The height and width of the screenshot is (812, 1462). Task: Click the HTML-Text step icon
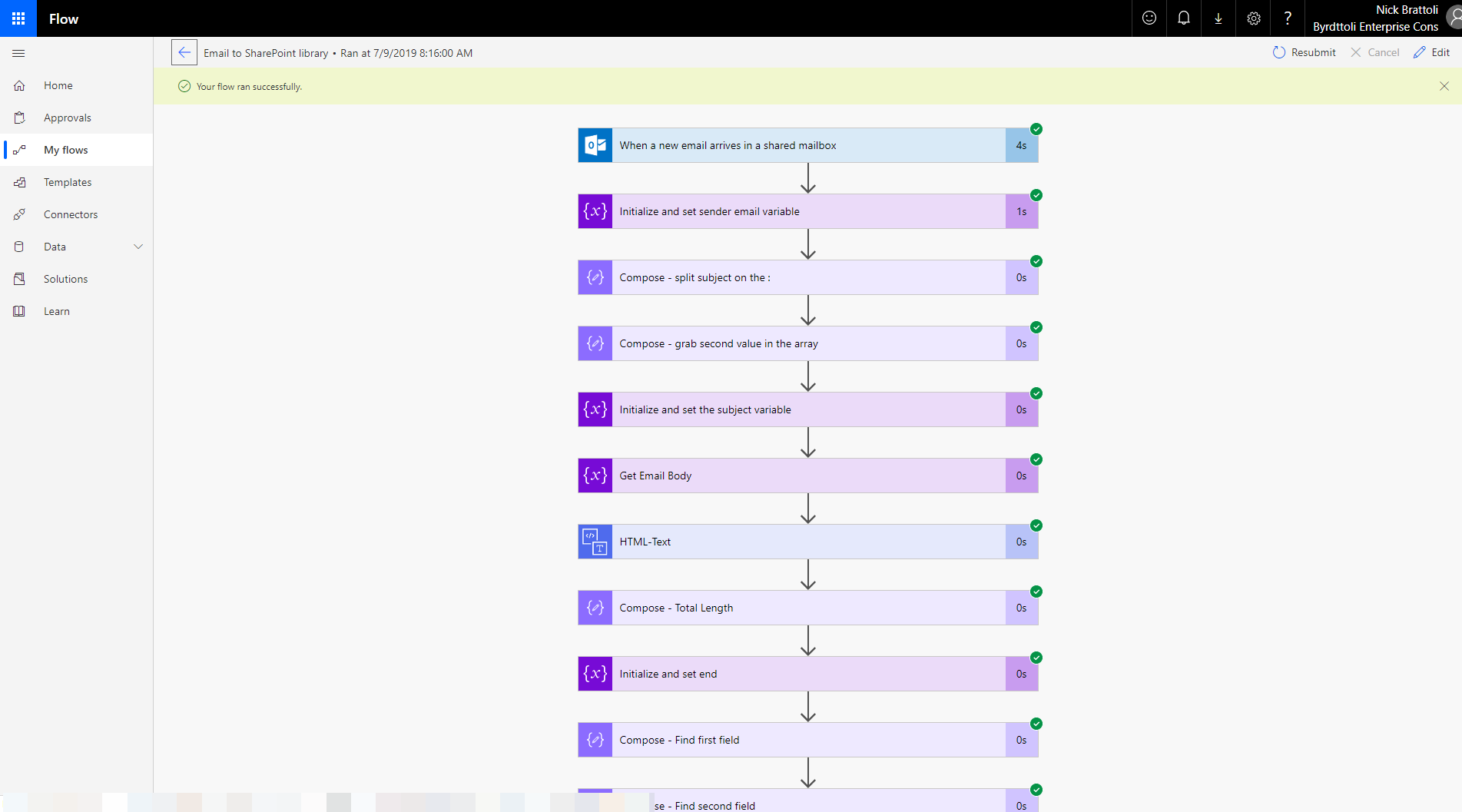click(595, 542)
